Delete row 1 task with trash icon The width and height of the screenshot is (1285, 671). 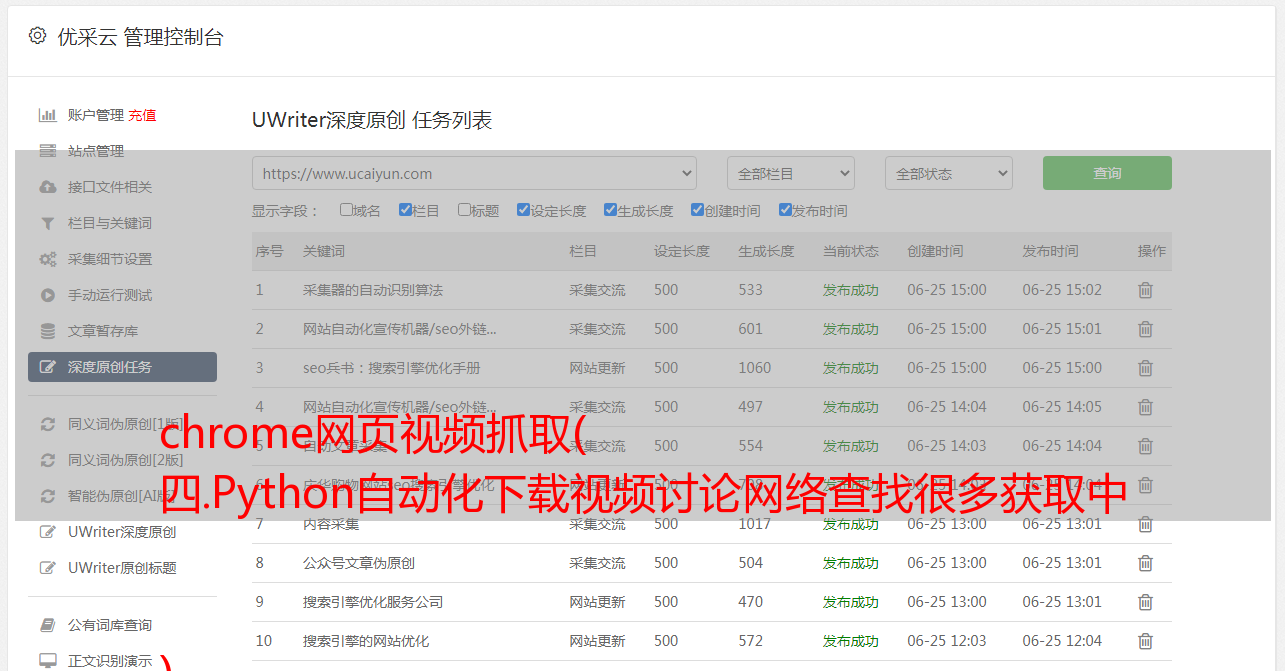[x=1145, y=290]
